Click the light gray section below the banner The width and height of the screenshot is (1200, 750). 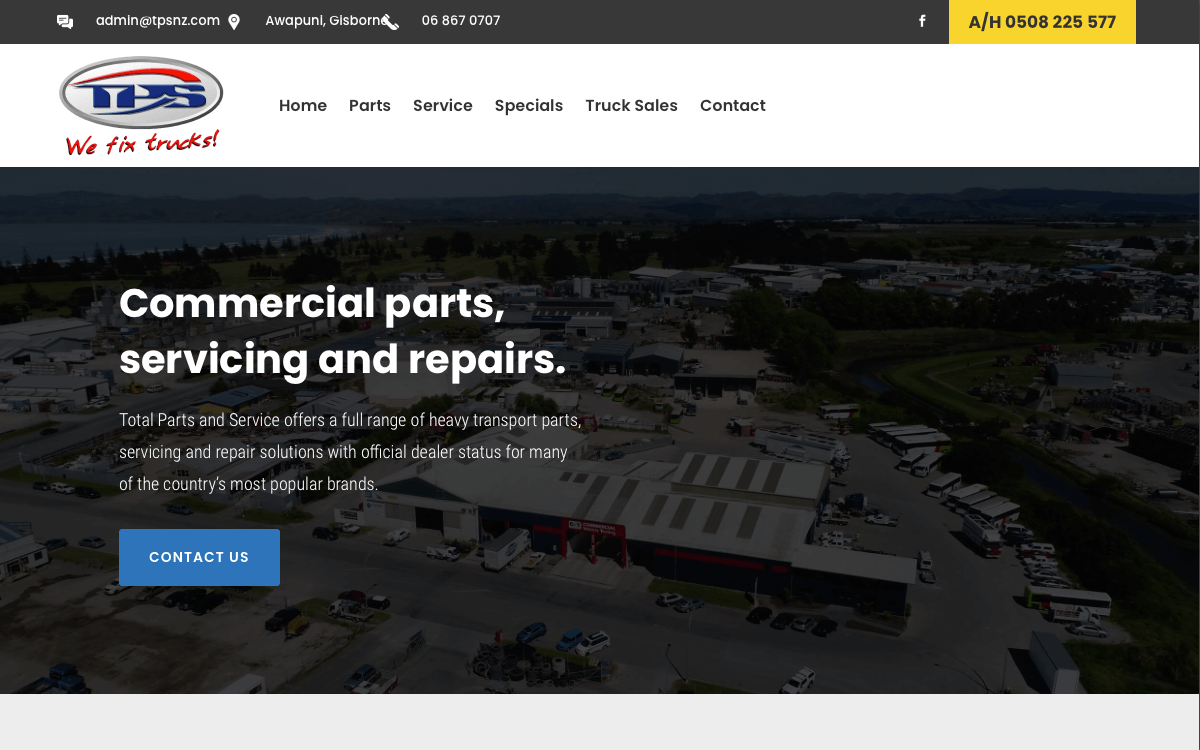click(x=600, y=722)
